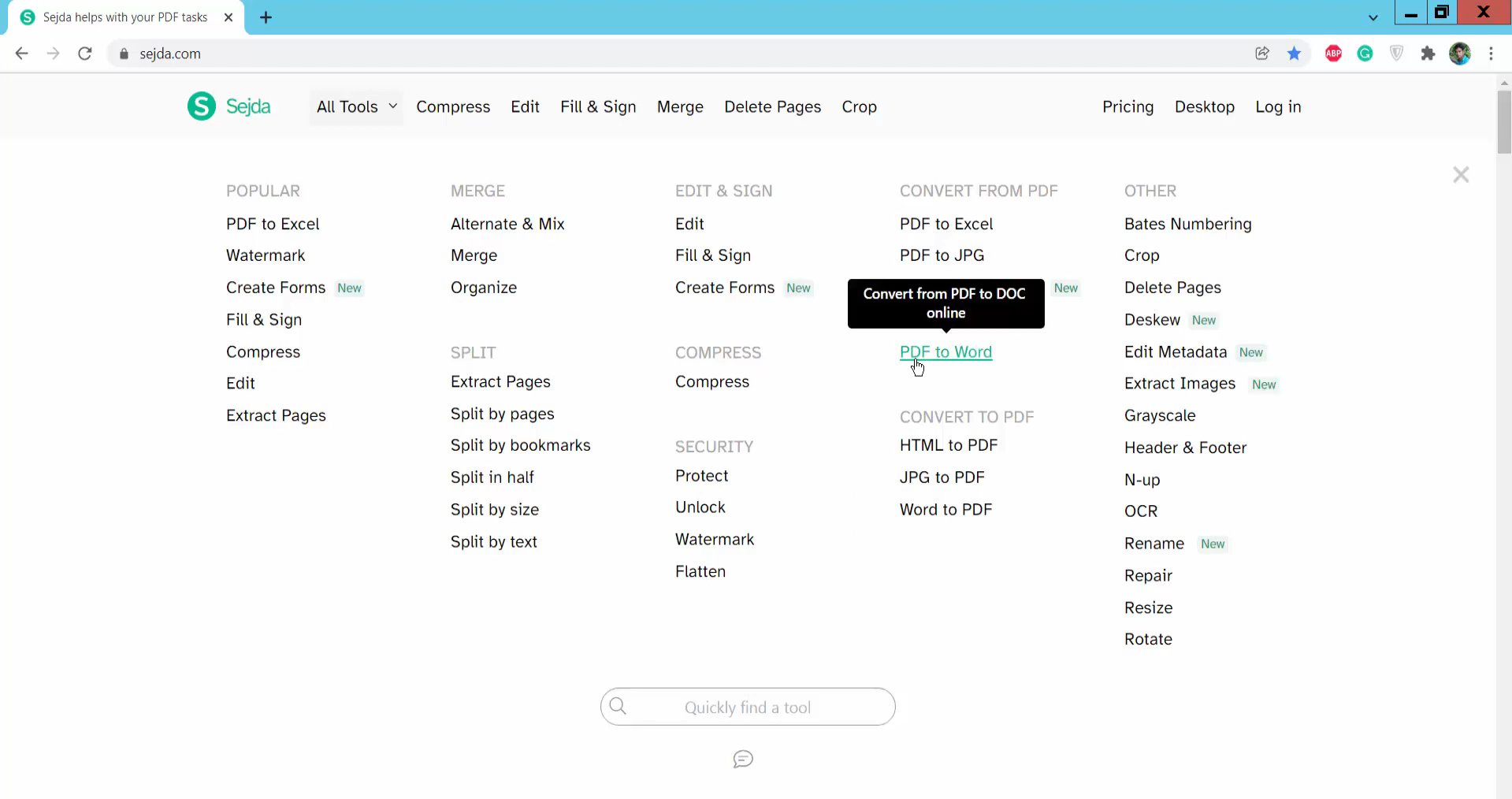Select Split by bookmarks
The height and width of the screenshot is (799, 1512).
click(x=520, y=445)
